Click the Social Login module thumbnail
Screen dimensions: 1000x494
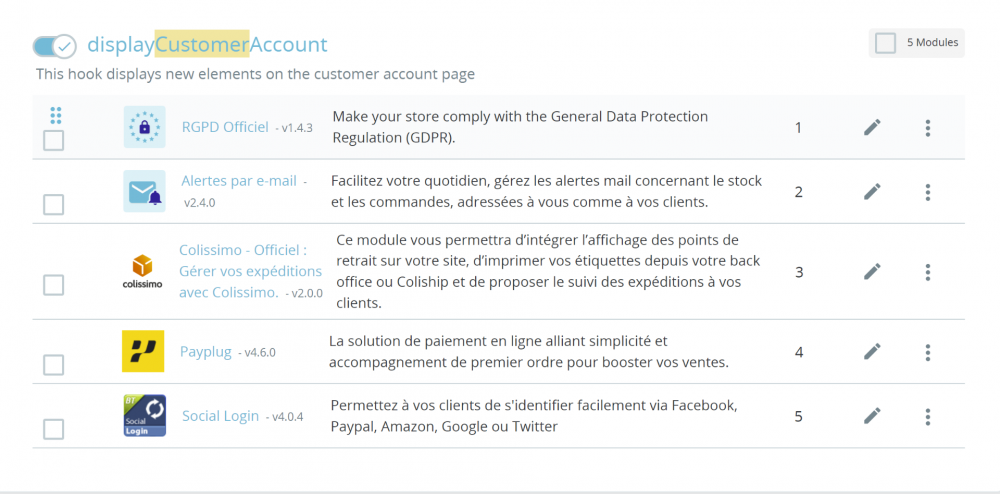coord(144,415)
